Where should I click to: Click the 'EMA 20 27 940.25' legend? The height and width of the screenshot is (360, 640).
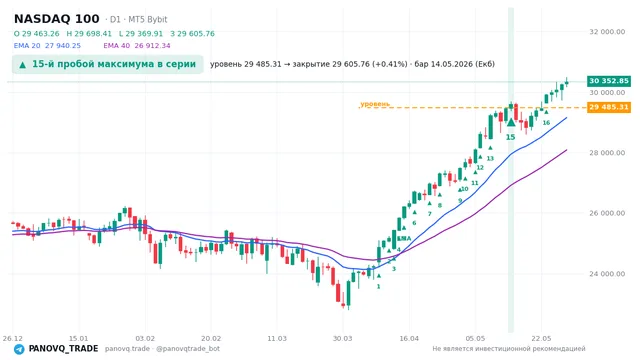pyautogui.click(x=47, y=45)
